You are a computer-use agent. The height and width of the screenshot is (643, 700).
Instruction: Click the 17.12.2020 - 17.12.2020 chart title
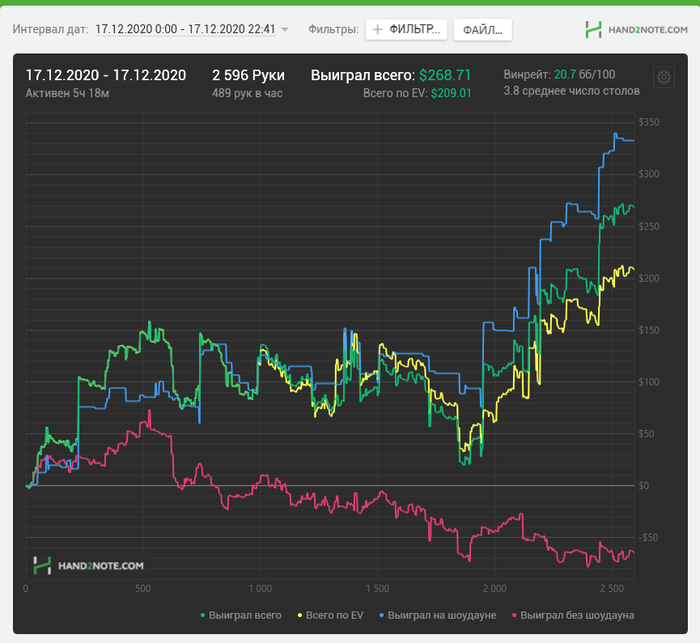pyautogui.click(x=106, y=75)
